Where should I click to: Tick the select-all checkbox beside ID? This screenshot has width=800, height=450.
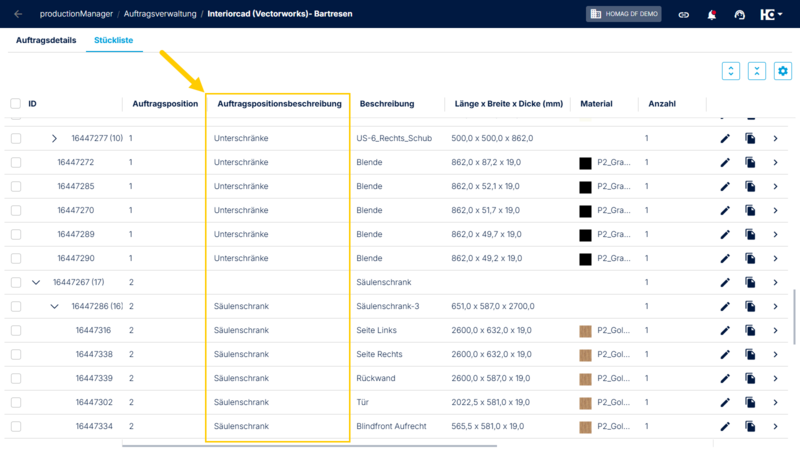(x=15, y=103)
